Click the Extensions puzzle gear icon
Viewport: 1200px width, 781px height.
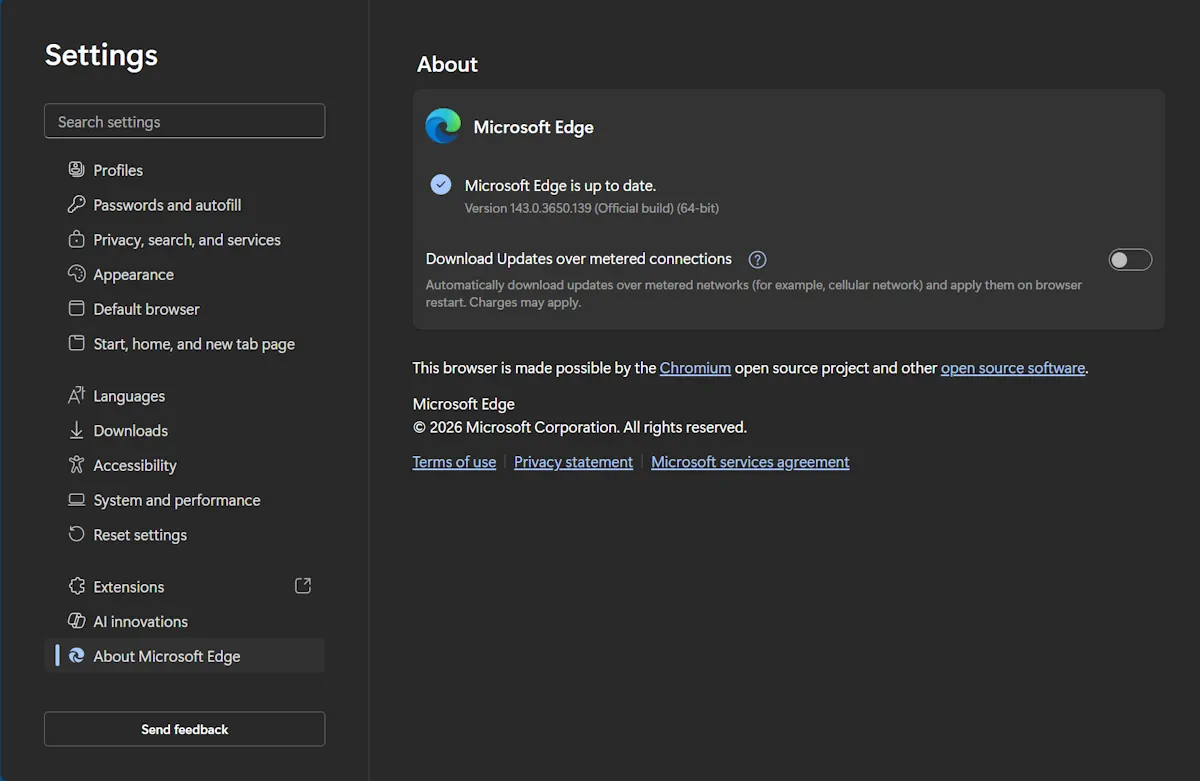76,586
